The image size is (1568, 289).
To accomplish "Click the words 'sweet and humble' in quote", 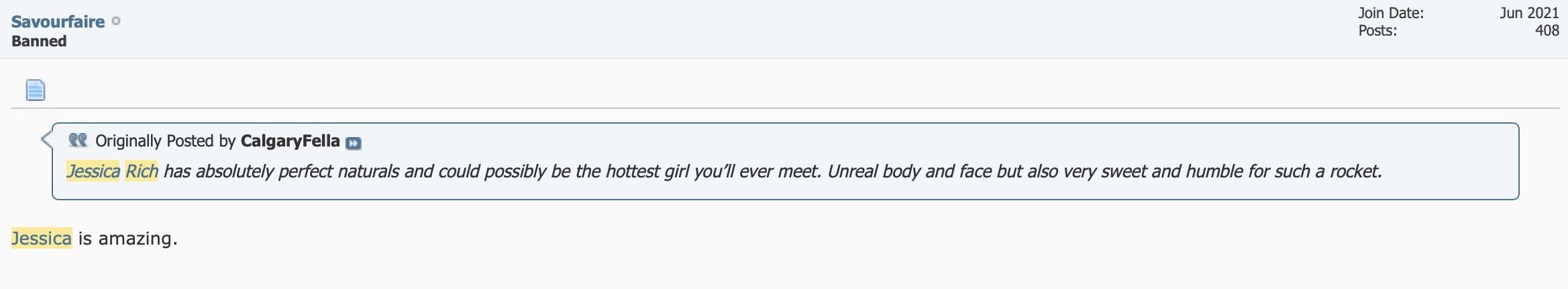I will click(x=1172, y=171).
